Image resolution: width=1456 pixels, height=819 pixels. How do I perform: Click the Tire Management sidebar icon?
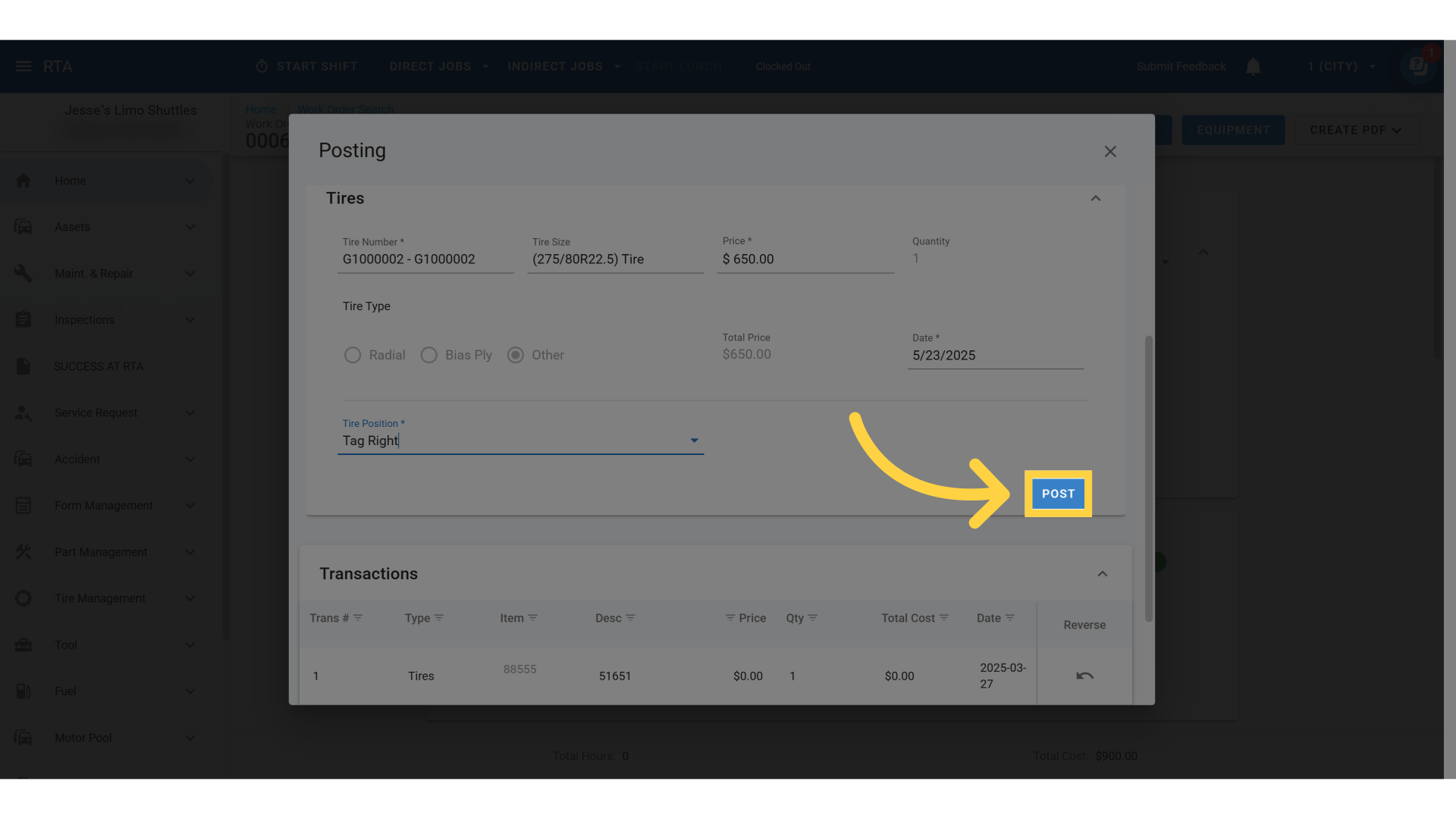[24, 598]
